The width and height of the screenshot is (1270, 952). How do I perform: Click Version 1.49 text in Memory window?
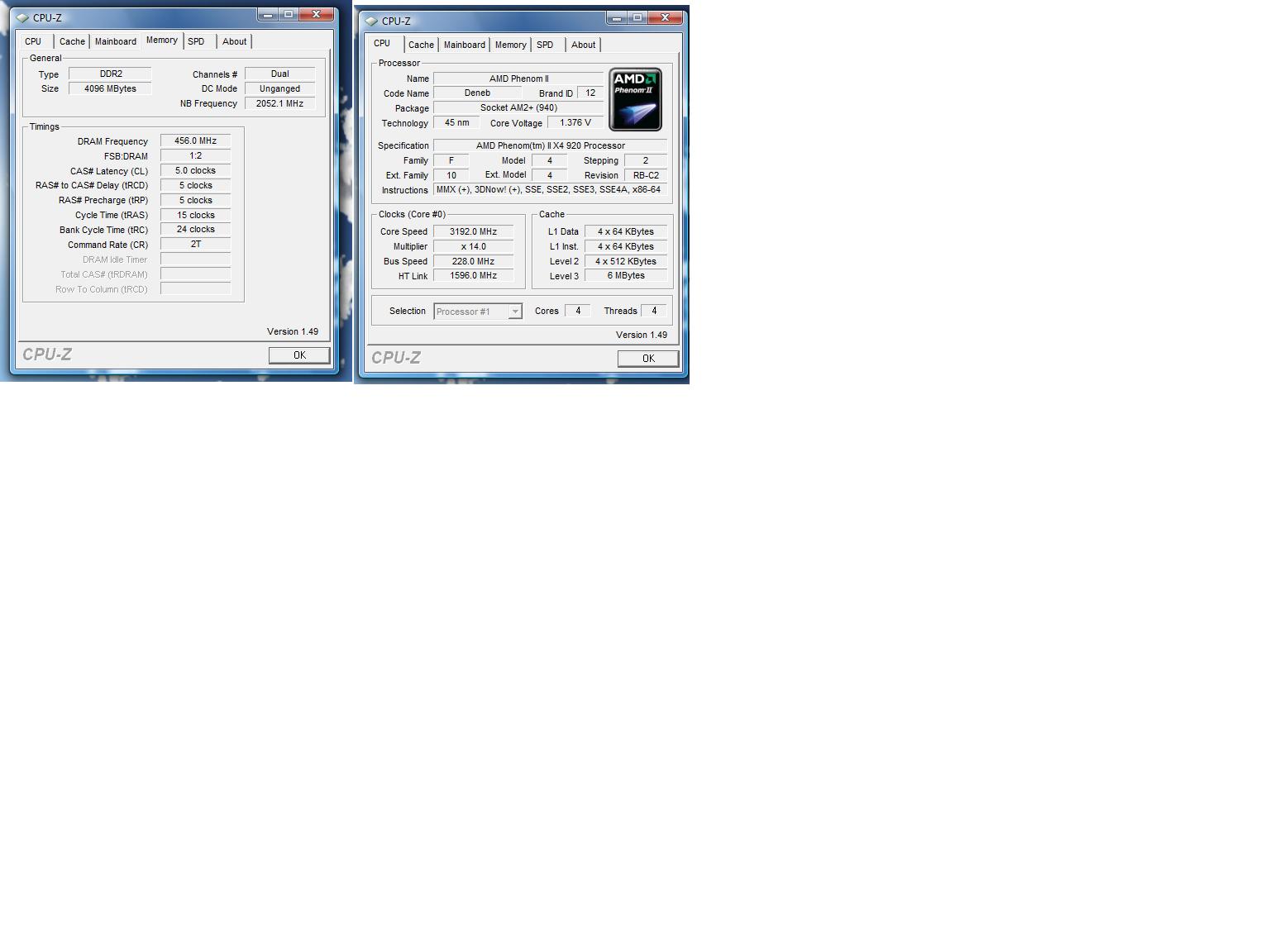[x=293, y=331]
